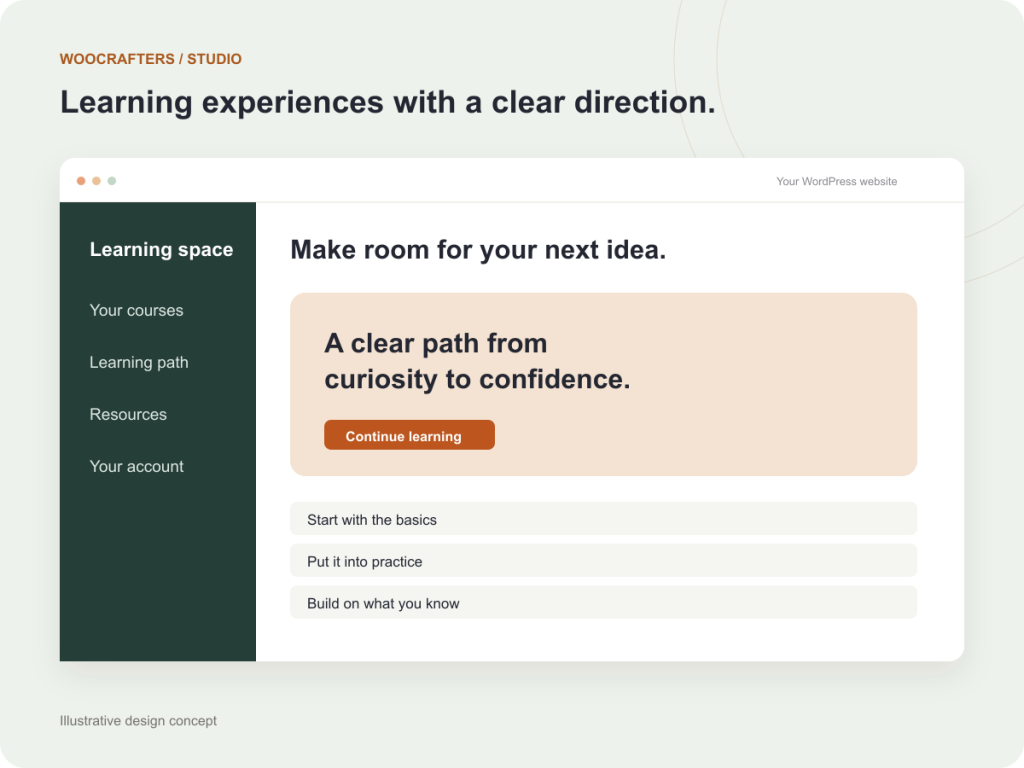Open Your courses in sidebar
Screen dimensions: 1024x768
click(136, 310)
